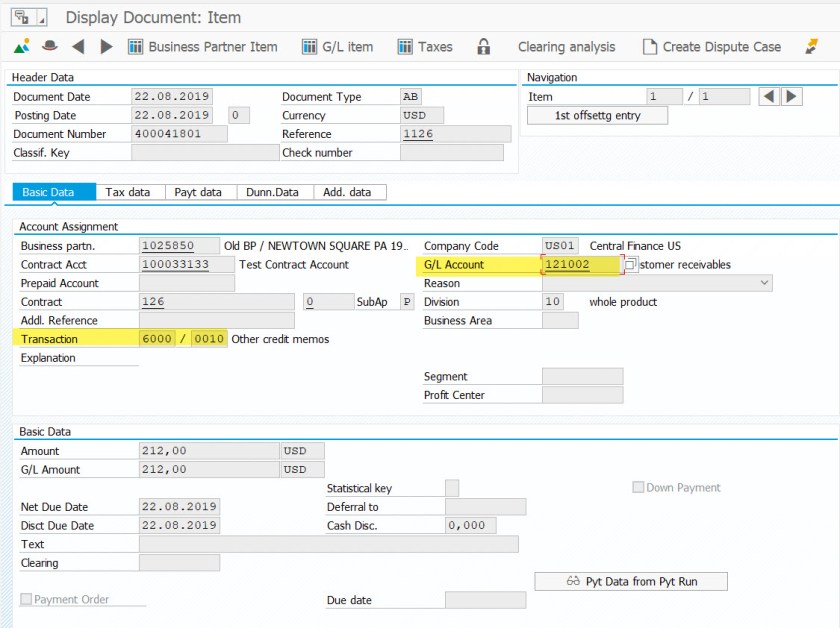Screen dimensions: 840x628
Task: Click the Amount field 212,00
Action: (209, 451)
